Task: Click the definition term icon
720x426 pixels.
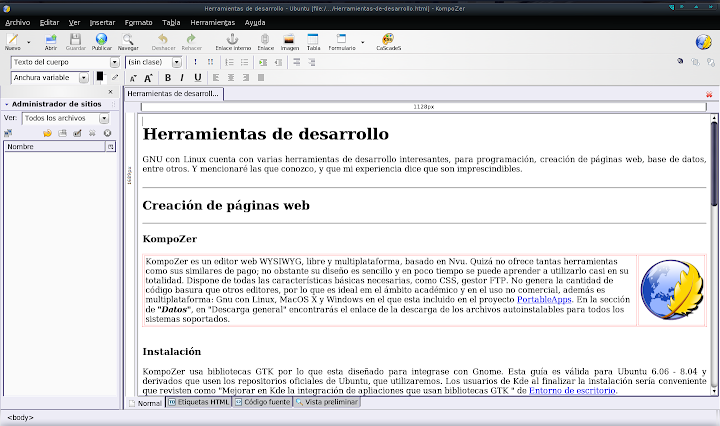Action: tap(297, 62)
